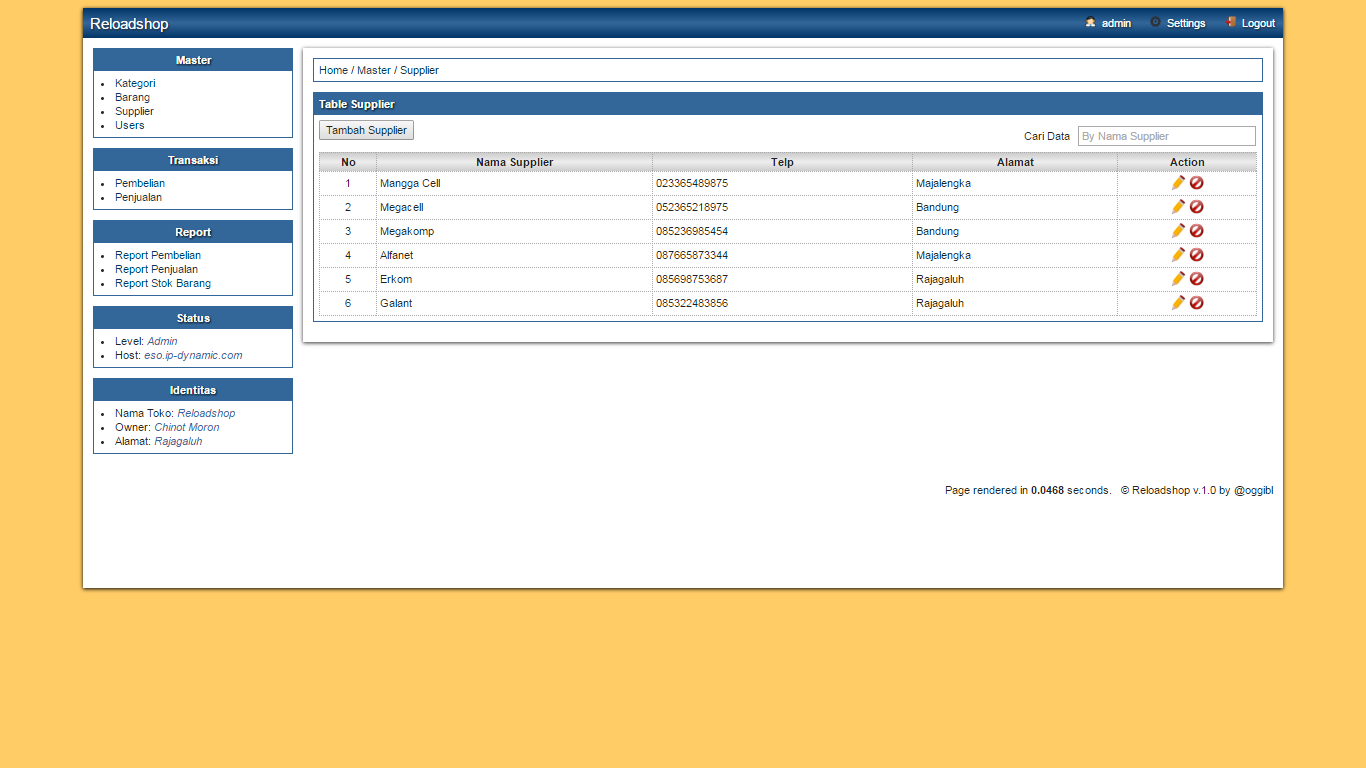Viewport: 1366px width, 768px height.
Task: Click the Home breadcrumb link
Action: click(333, 70)
